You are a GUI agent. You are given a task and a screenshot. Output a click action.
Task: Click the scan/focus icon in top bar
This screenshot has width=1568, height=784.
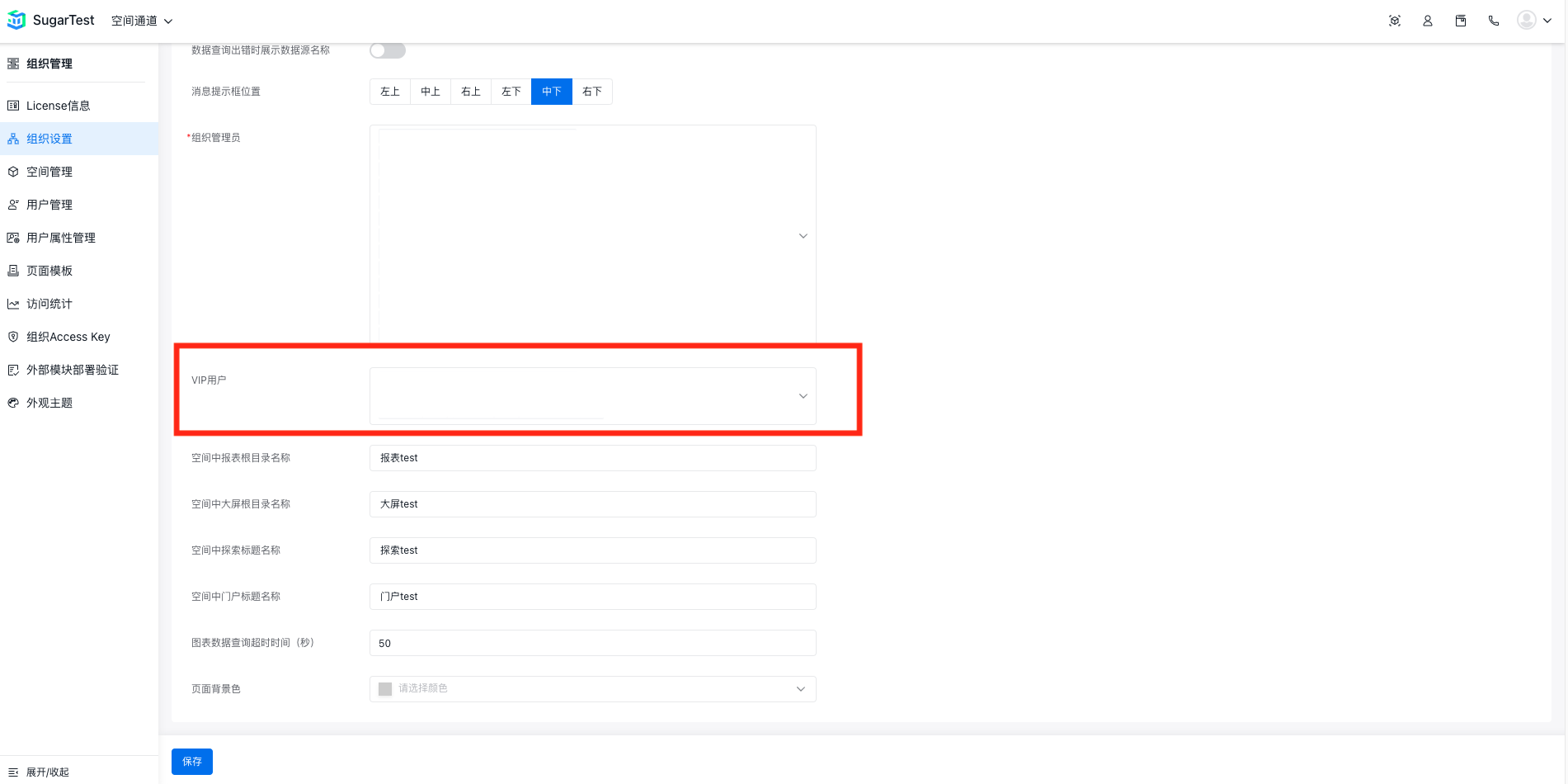[x=1395, y=21]
